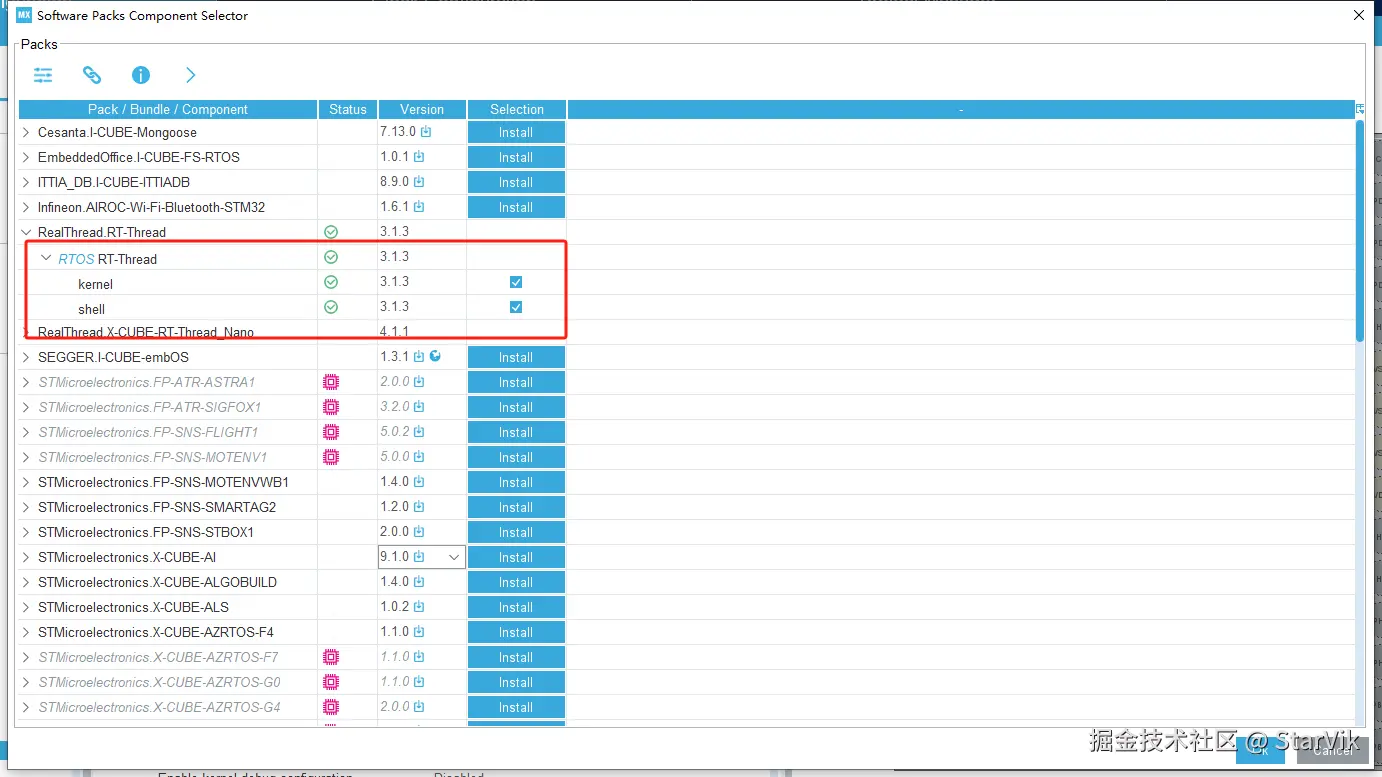Uncheck the shell component checkbox
This screenshot has width=1382, height=777.
click(x=516, y=307)
